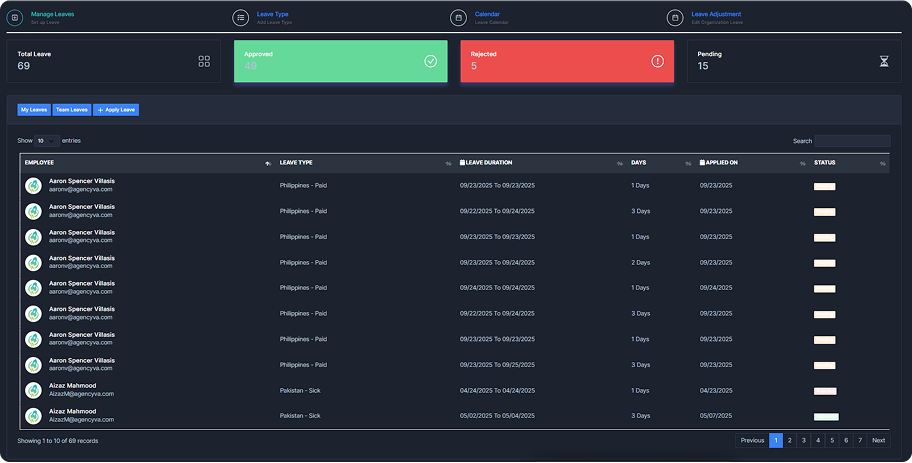Image resolution: width=912 pixels, height=463 pixels.
Task: Sort table by Employee column
Action: (40, 162)
